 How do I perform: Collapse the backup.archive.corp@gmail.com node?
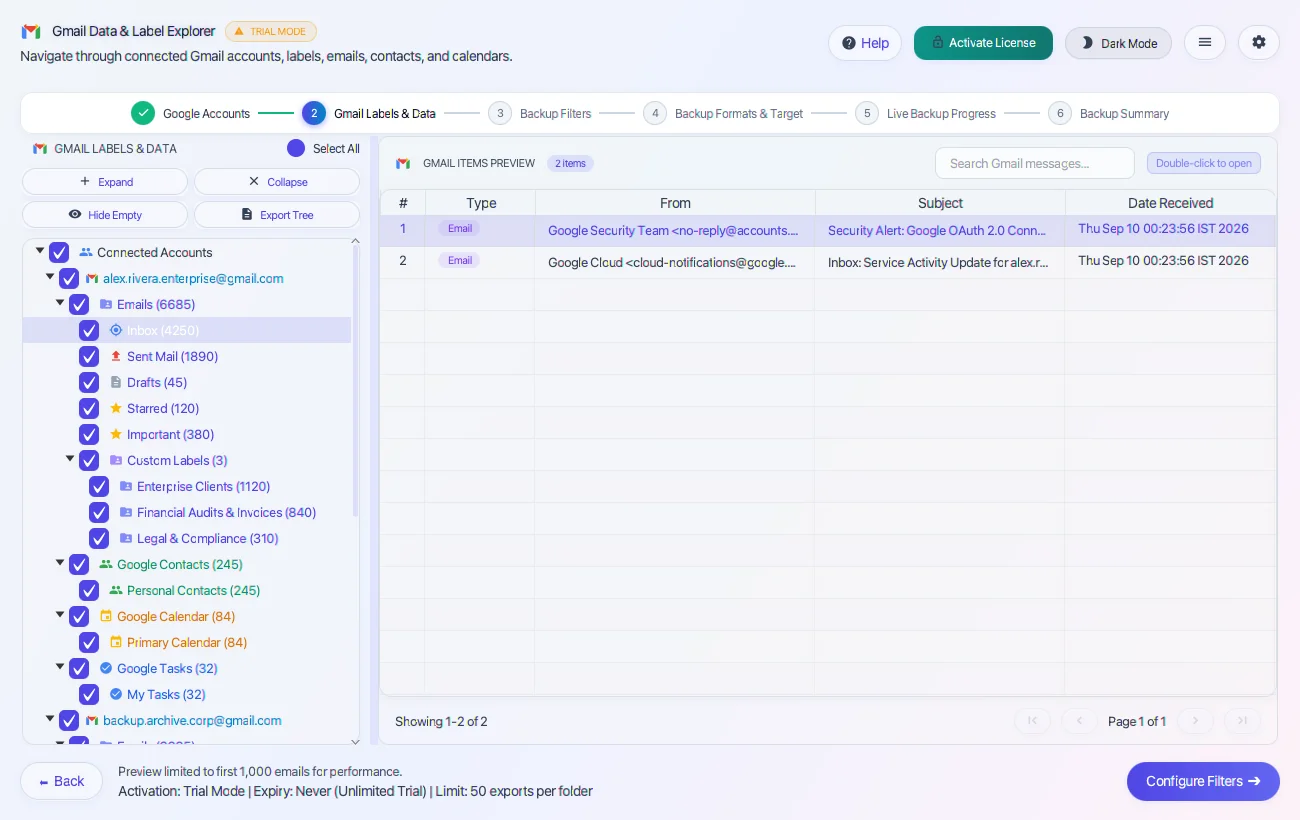(50, 719)
